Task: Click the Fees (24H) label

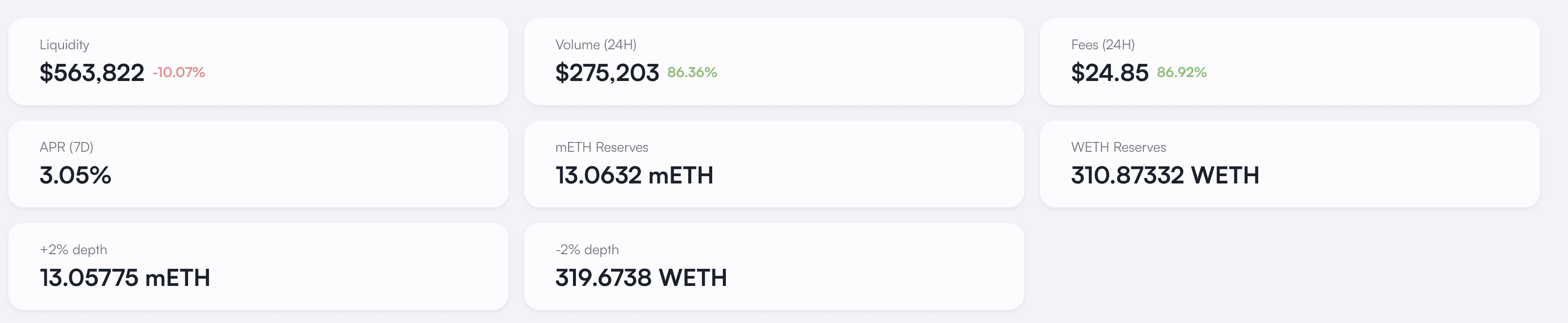Action: 1102,45
